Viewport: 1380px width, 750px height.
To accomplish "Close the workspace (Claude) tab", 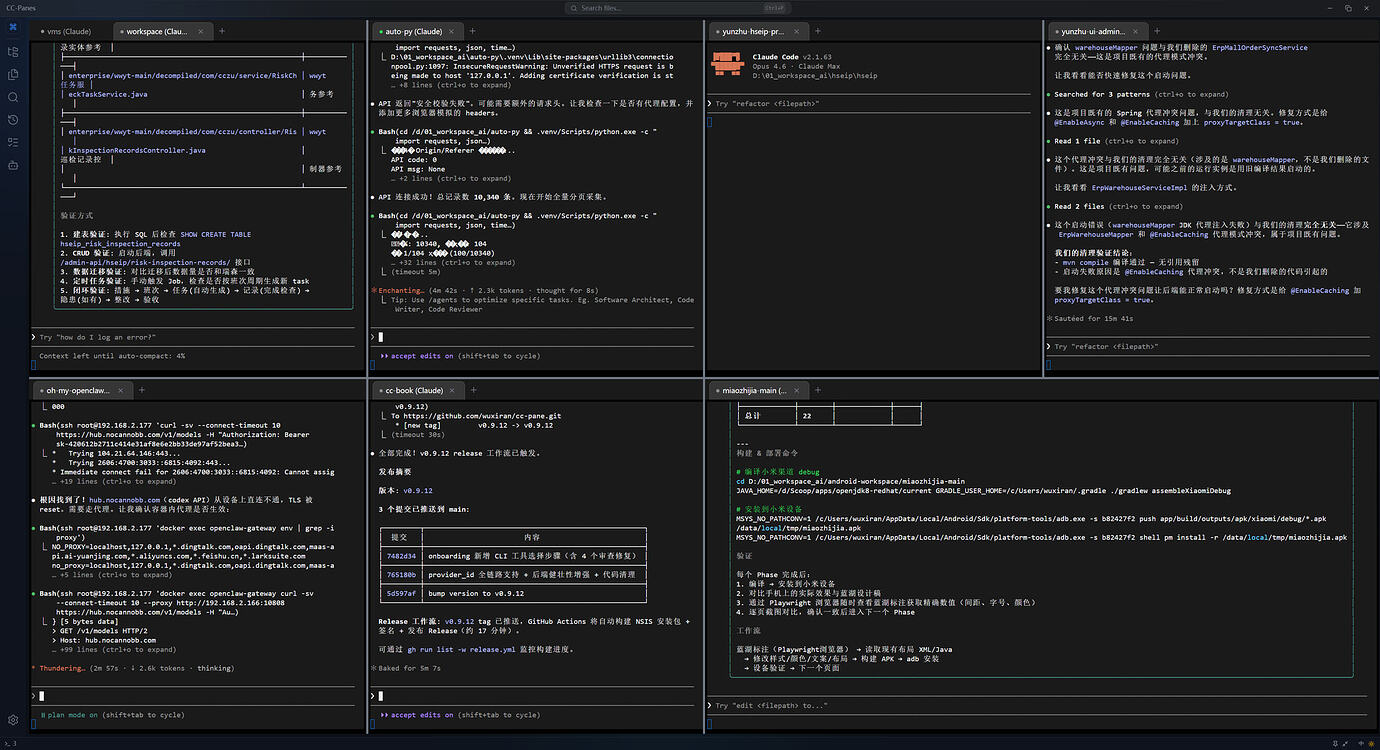I will (201, 31).
